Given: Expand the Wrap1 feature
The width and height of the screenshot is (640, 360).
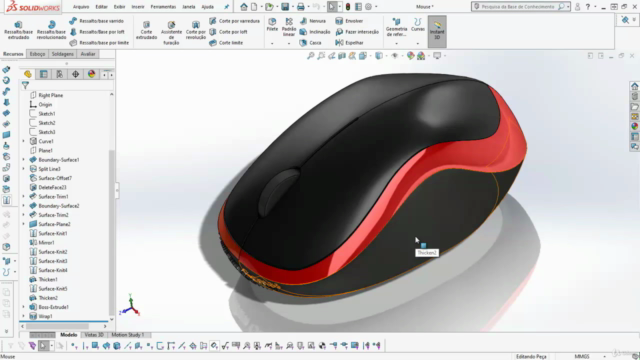Looking at the screenshot, I should tap(23, 316).
